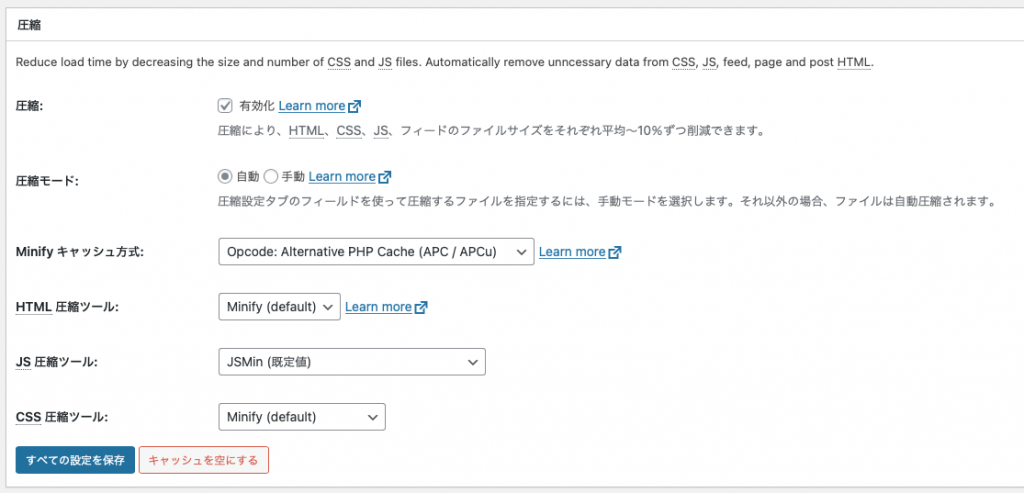Open the Minify キャッシュ方式 dropdown
The width and height of the screenshot is (1024, 493).
(x=376, y=252)
